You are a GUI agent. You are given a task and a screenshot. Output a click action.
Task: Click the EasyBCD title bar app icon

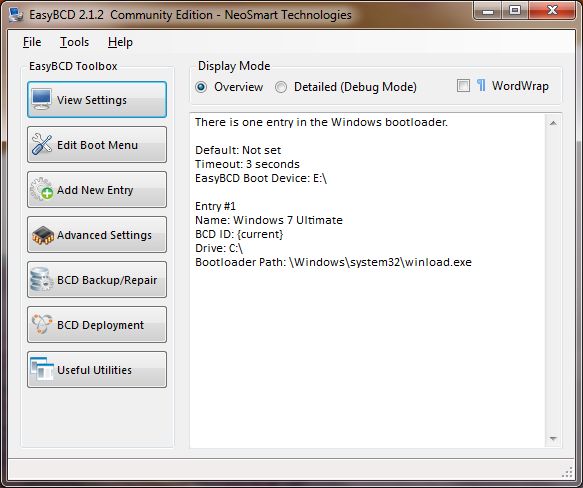point(16,15)
